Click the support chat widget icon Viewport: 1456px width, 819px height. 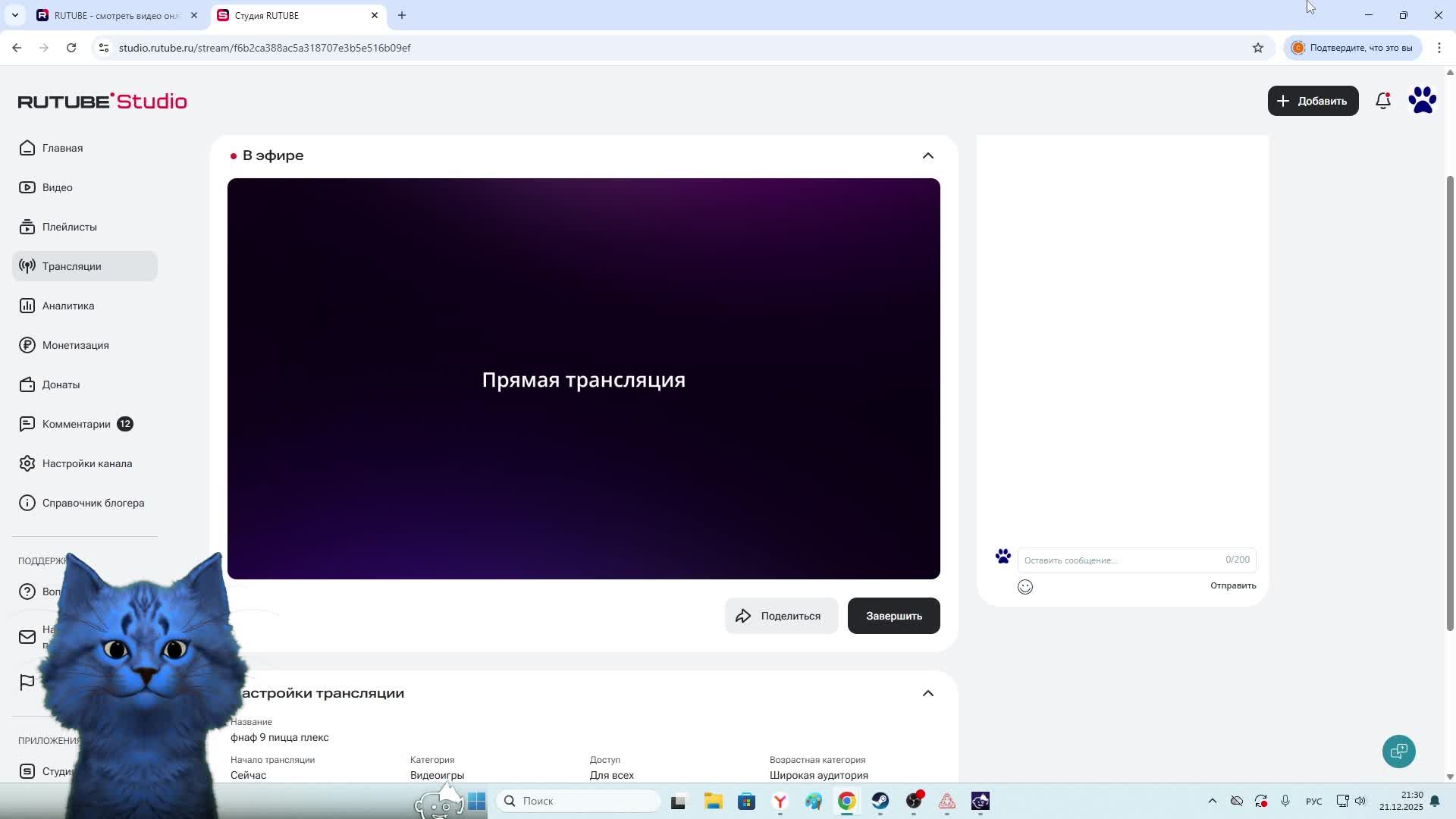[1398, 752]
